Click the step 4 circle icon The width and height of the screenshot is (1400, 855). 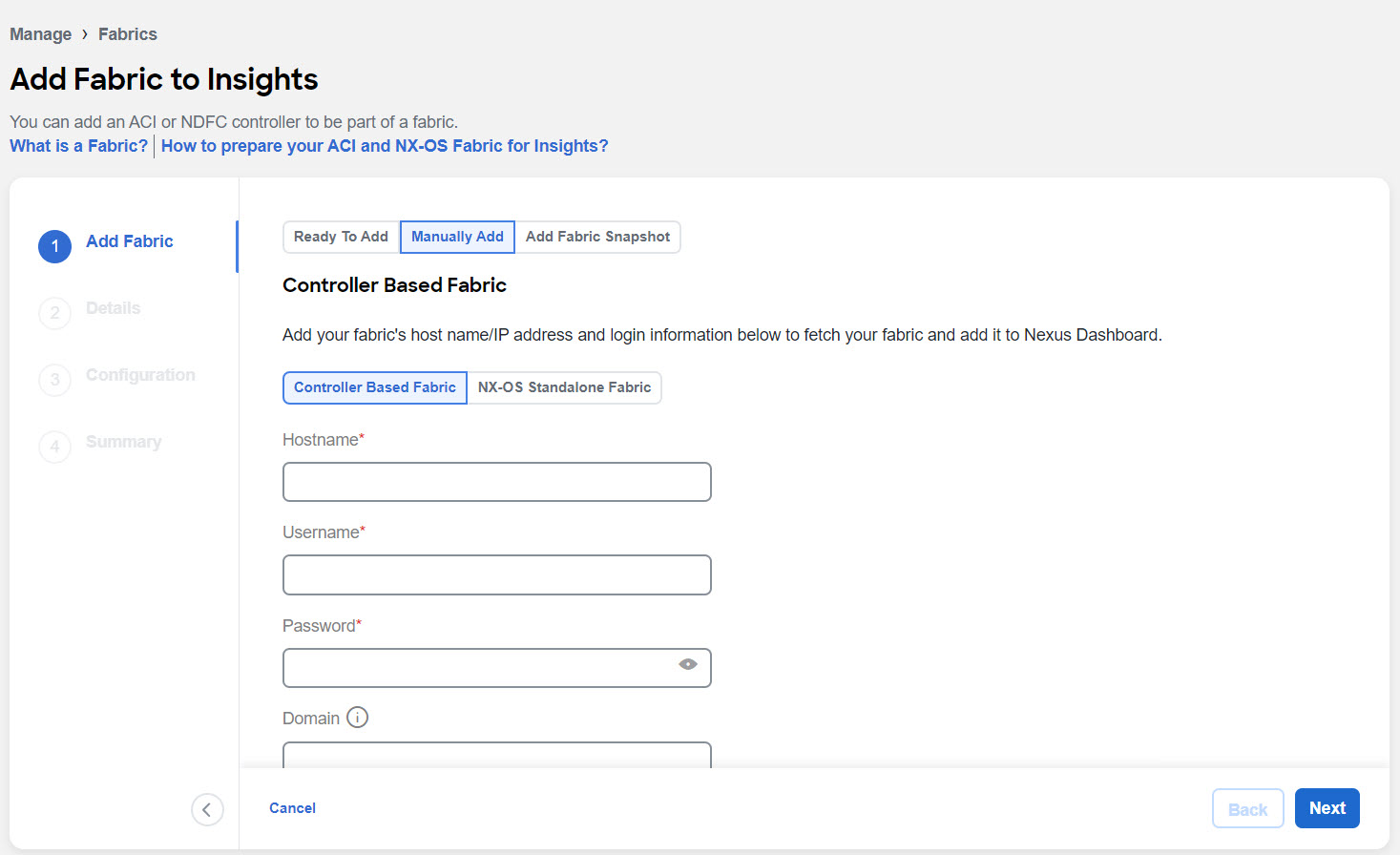coord(54,447)
